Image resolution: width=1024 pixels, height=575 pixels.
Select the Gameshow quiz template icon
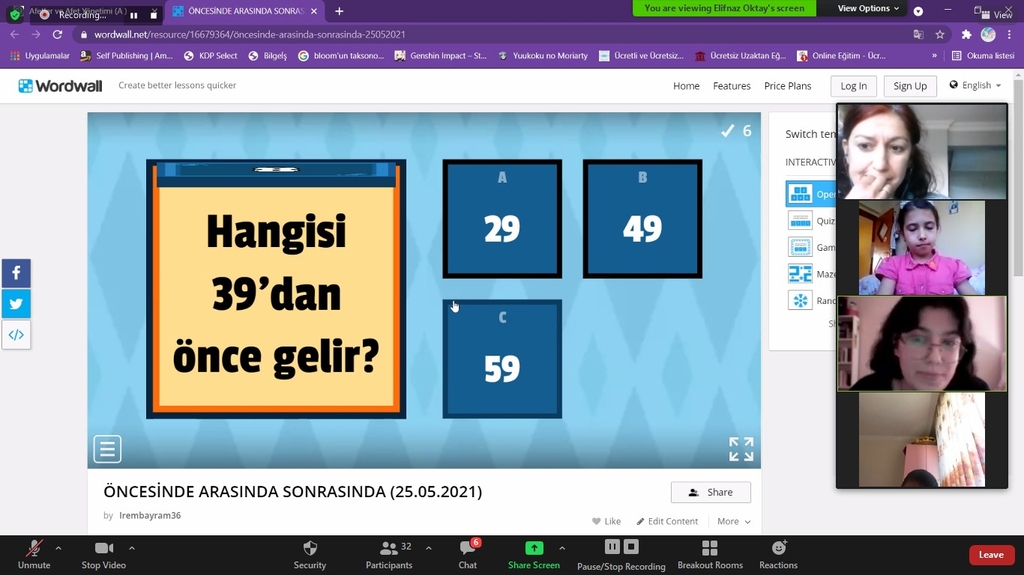pos(800,248)
